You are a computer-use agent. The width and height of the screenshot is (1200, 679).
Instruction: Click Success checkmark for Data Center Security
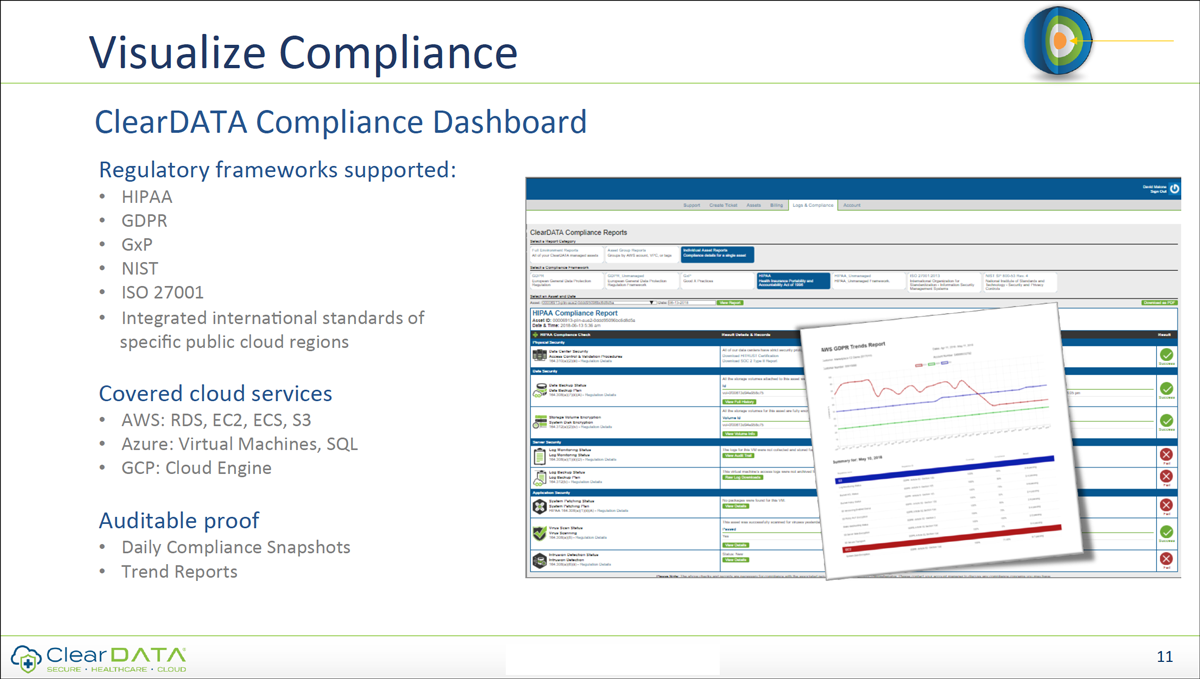(1166, 356)
